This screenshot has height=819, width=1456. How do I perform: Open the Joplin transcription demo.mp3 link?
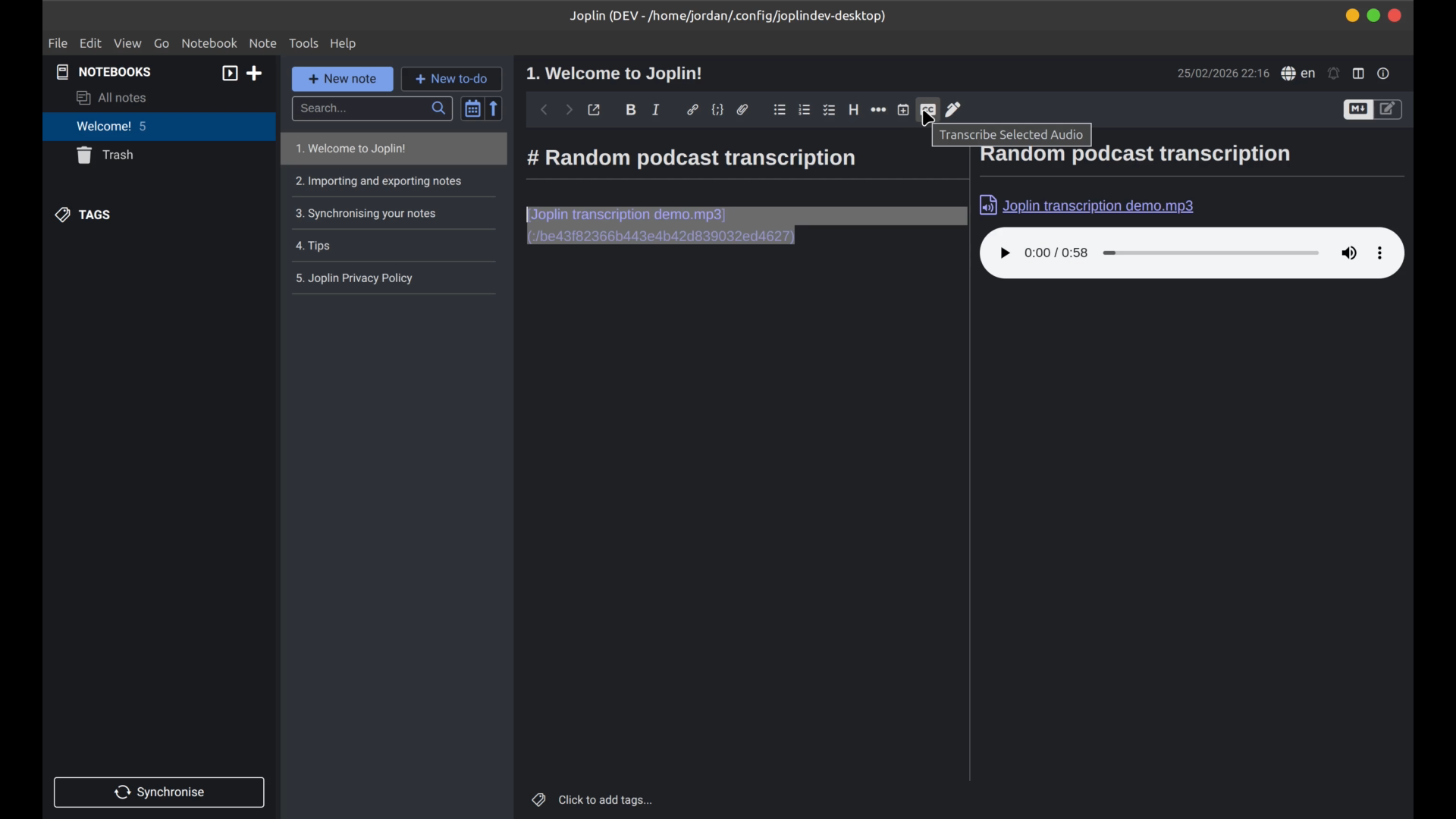pyautogui.click(x=1099, y=206)
